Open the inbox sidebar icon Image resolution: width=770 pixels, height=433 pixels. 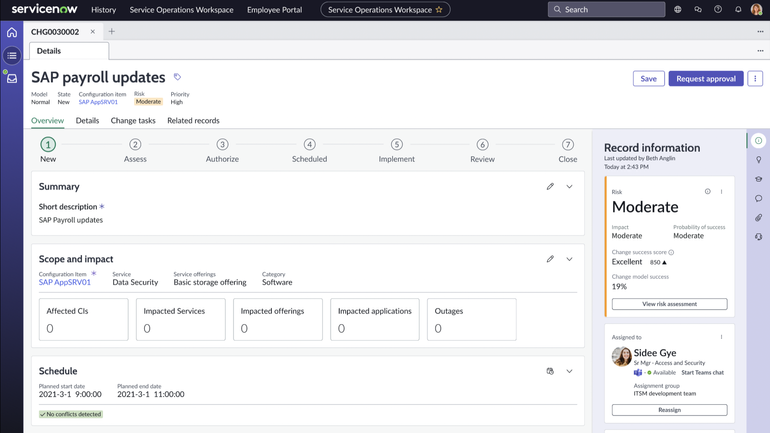pos(12,79)
